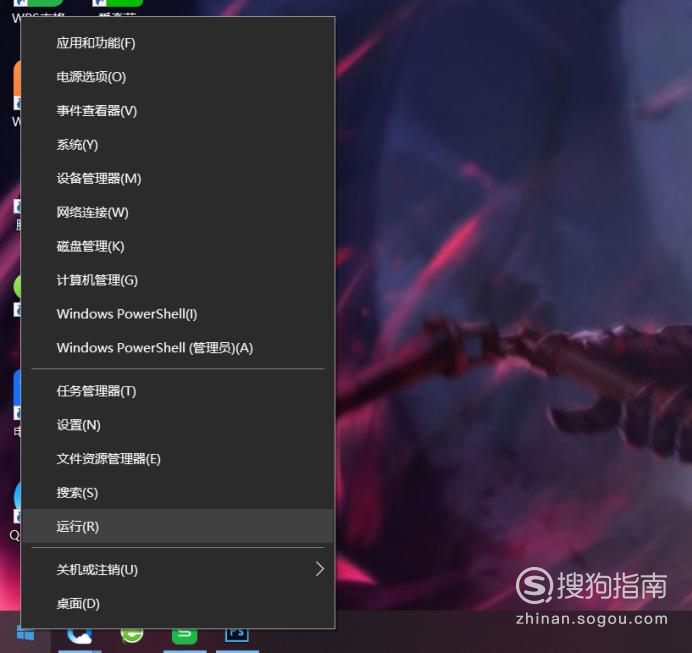Click the highlighted 运行(R) entry
This screenshot has width=692, height=653.
[178, 526]
